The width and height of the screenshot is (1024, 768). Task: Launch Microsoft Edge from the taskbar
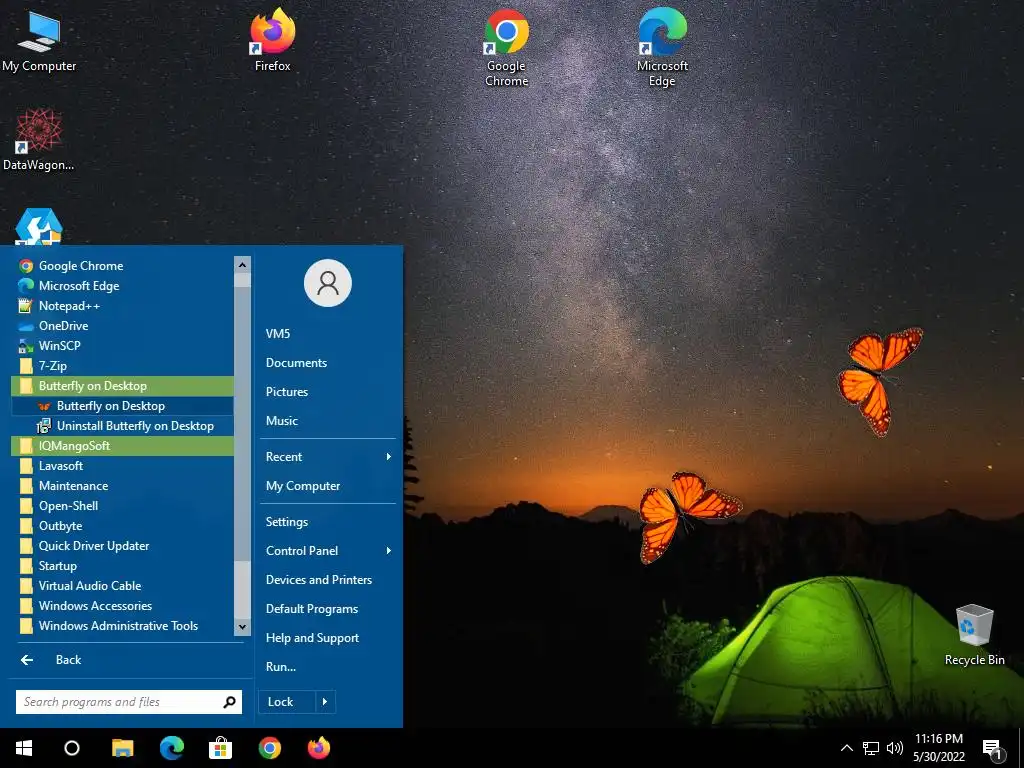point(172,748)
